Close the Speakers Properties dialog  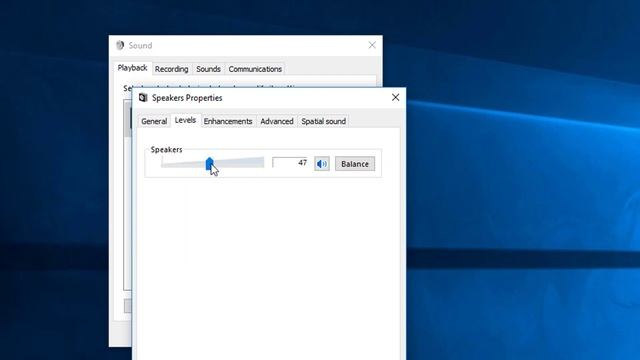395,98
